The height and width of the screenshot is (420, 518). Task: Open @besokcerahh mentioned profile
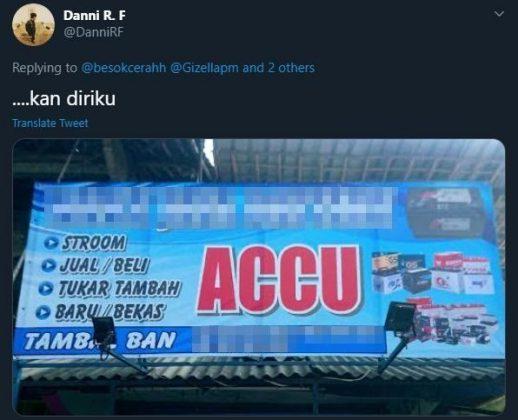(123, 68)
